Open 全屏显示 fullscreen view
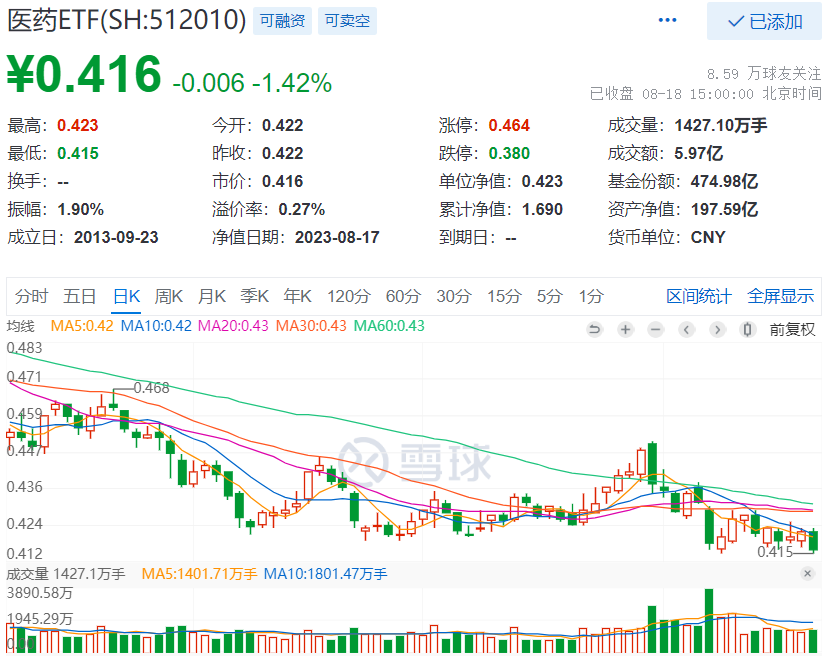The image size is (824, 656). tap(780, 296)
